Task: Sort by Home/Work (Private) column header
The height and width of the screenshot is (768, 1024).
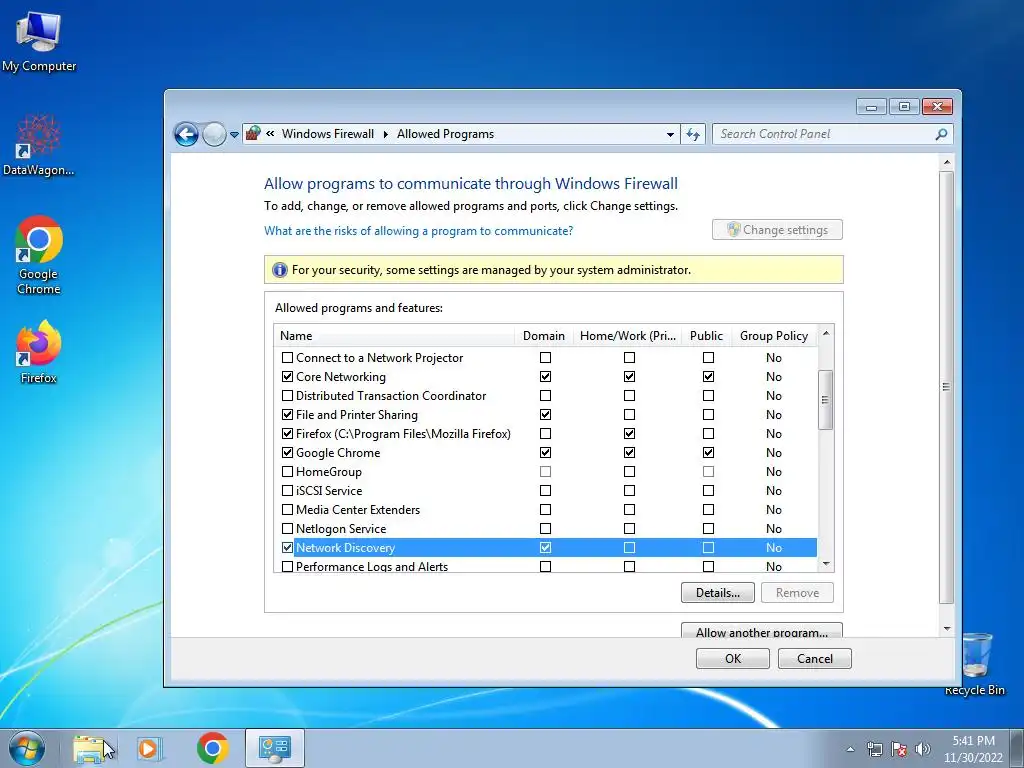Action: [x=628, y=336]
